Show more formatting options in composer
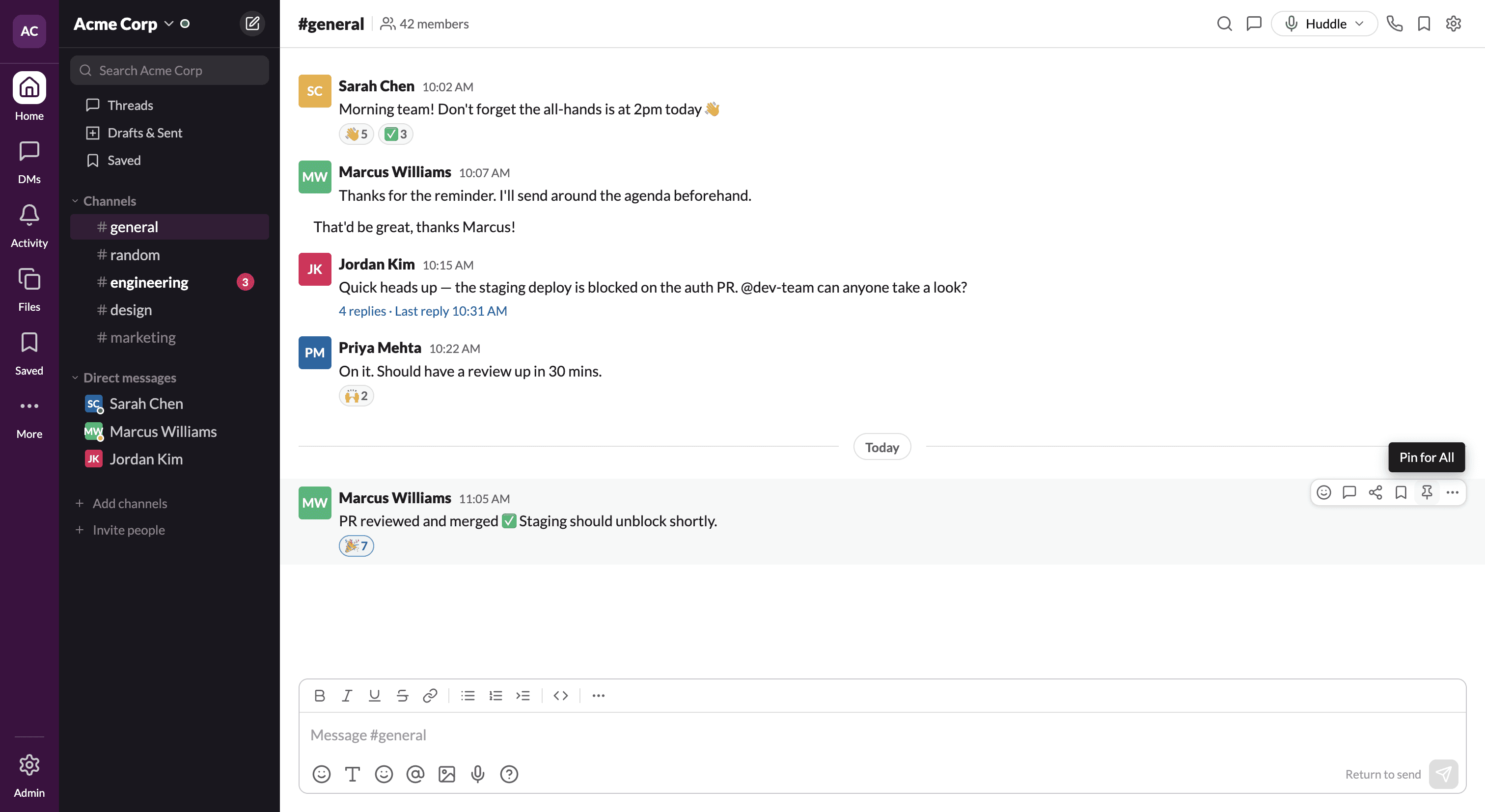This screenshot has height=812, width=1485. point(599,696)
